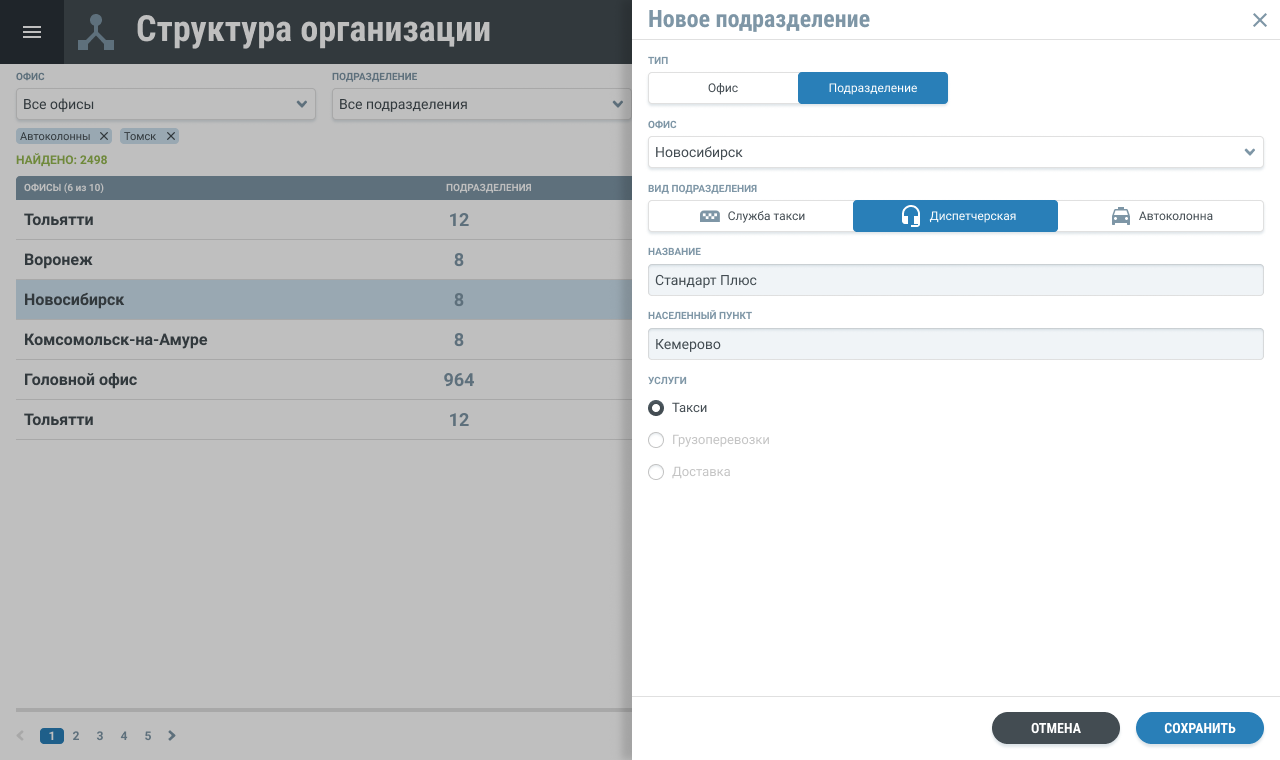The width and height of the screenshot is (1280, 760).
Task: Switch type to Офис tab
Action: (x=723, y=88)
